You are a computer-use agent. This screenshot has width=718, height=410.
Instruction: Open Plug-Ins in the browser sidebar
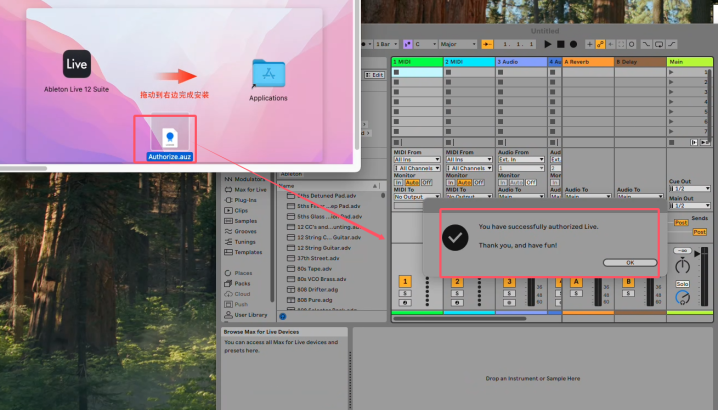pos(240,200)
